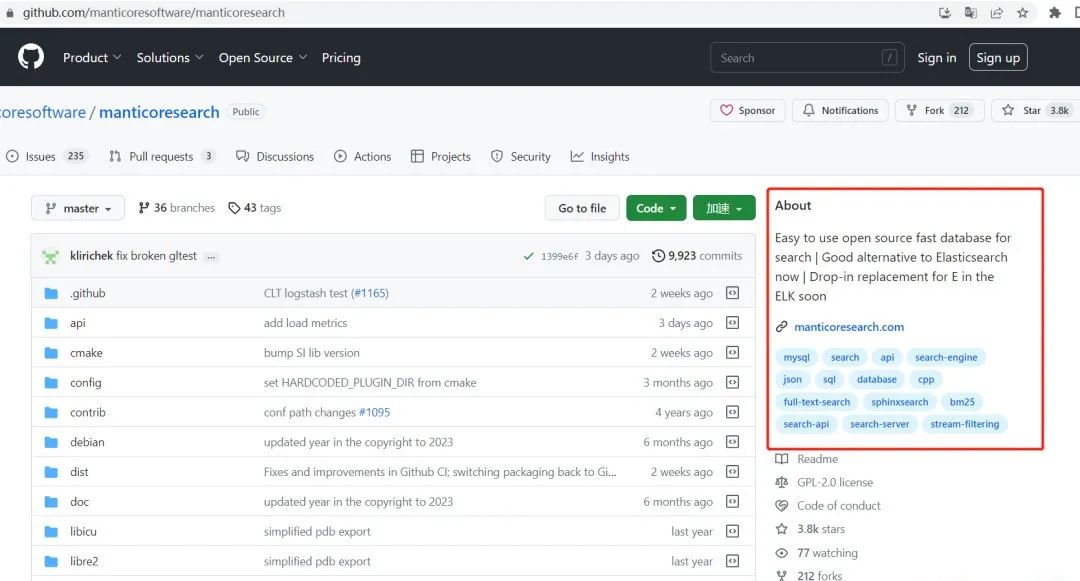Click the Sign up button
The width and height of the screenshot is (1080, 581).
click(x=998, y=58)
